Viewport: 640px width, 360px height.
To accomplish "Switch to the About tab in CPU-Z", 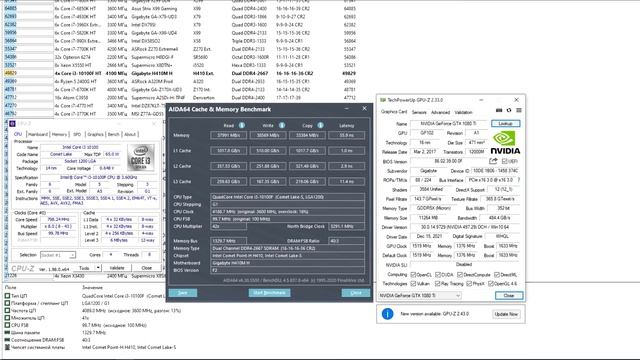I will pos(130,134).
